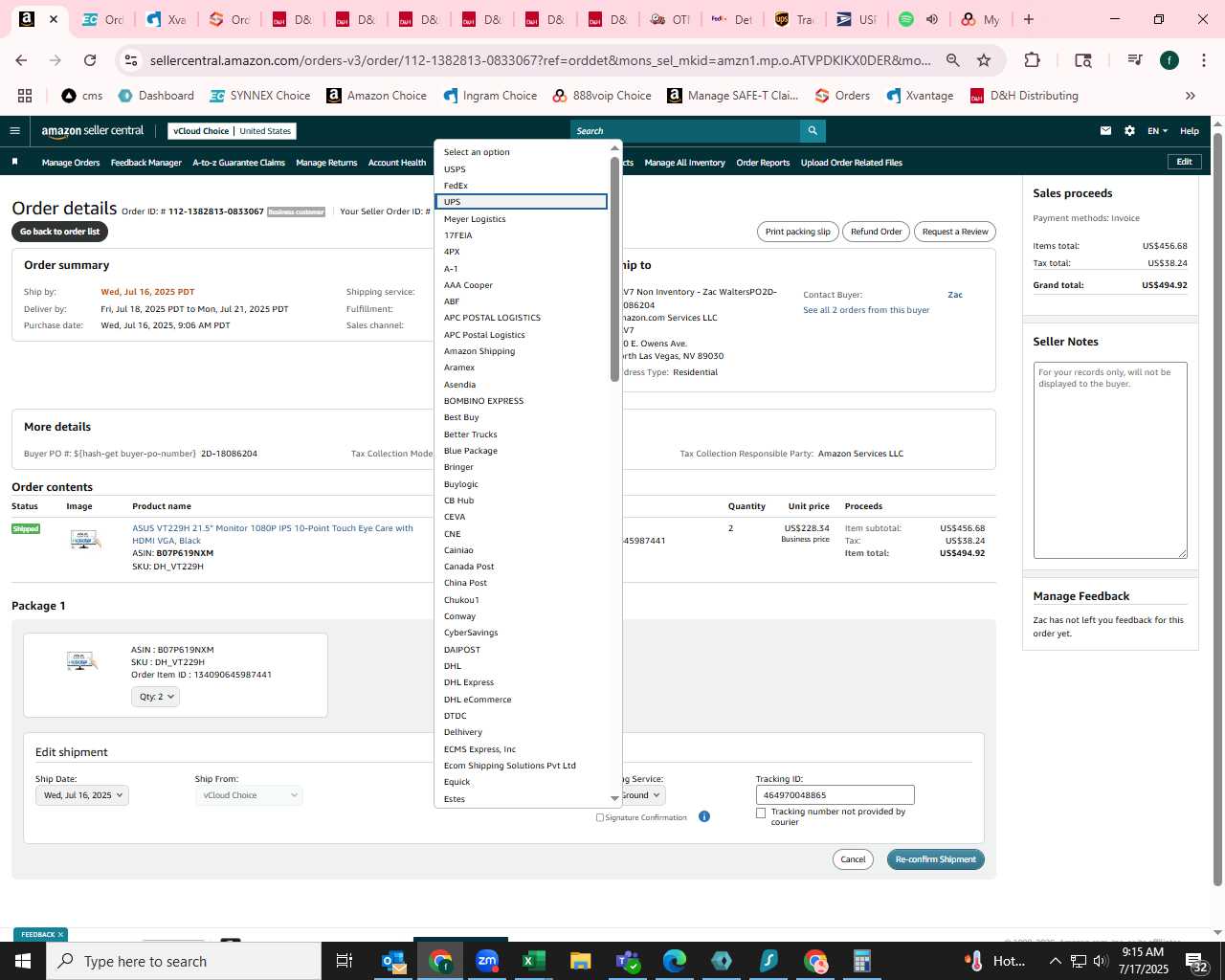Open the shipping service Ground dropdown

click(643, 795)
